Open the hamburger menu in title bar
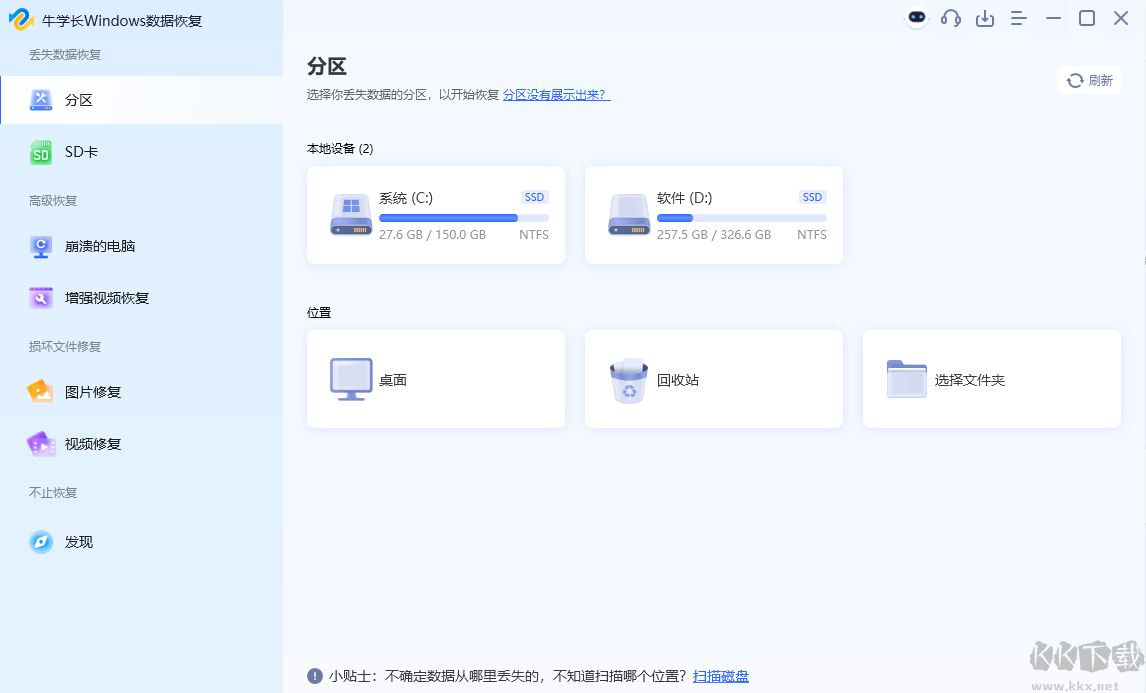 coord(1019,18)
